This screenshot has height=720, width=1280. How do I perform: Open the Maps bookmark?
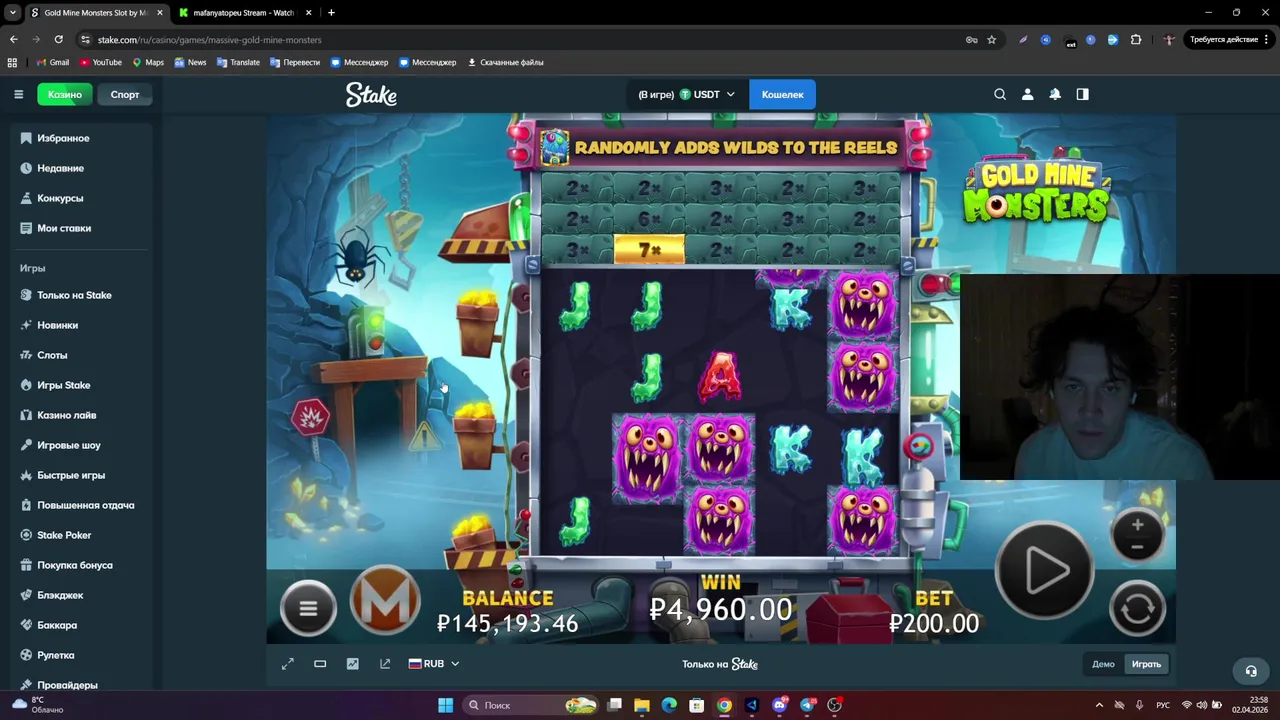(148, 62)
